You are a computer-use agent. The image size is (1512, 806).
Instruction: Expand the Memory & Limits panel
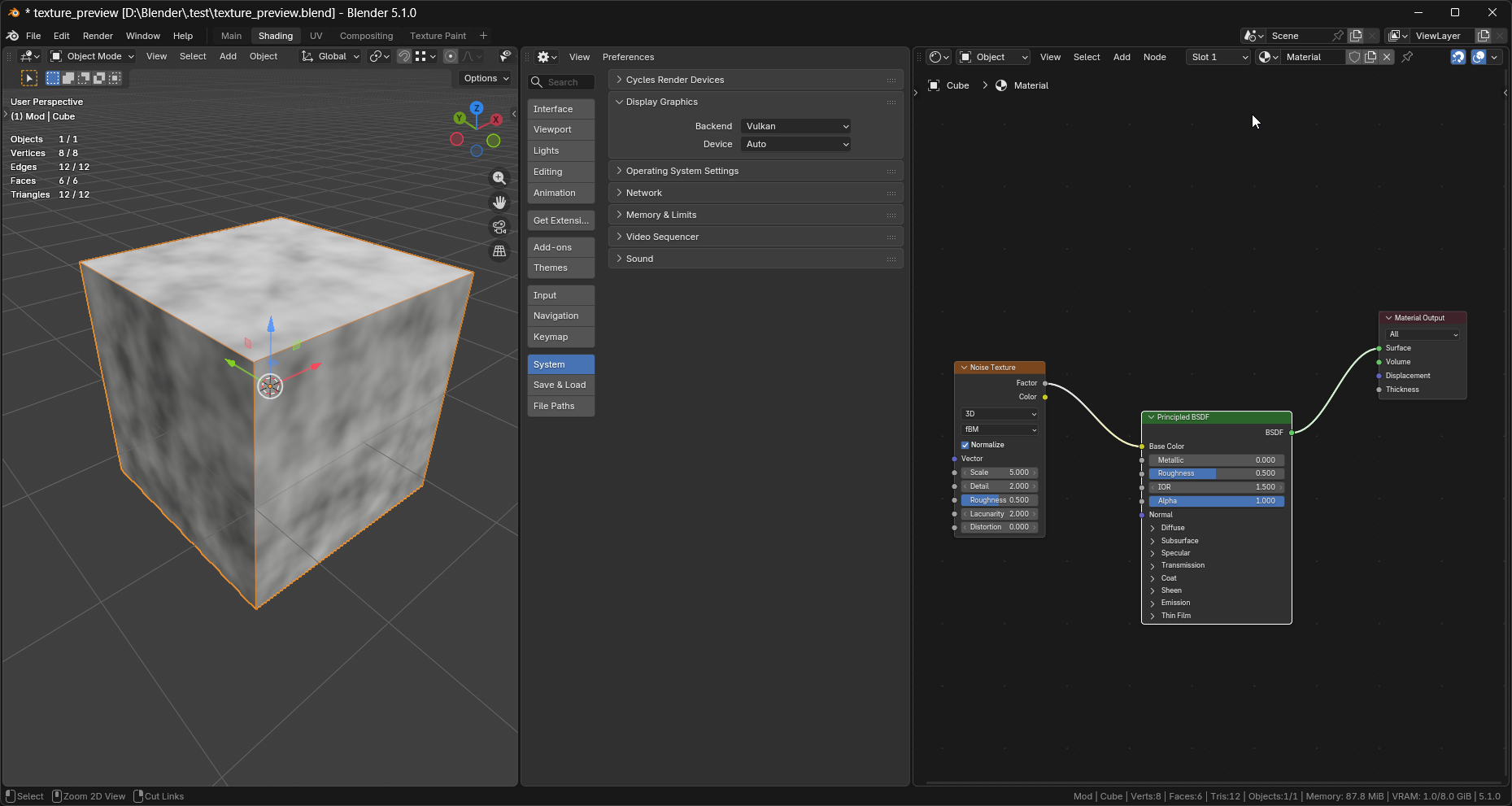tap(756, 215)
